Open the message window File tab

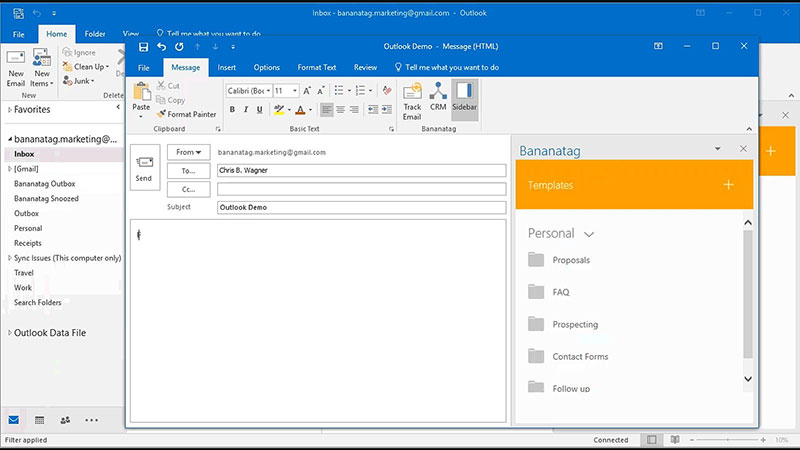click(144, 67)
